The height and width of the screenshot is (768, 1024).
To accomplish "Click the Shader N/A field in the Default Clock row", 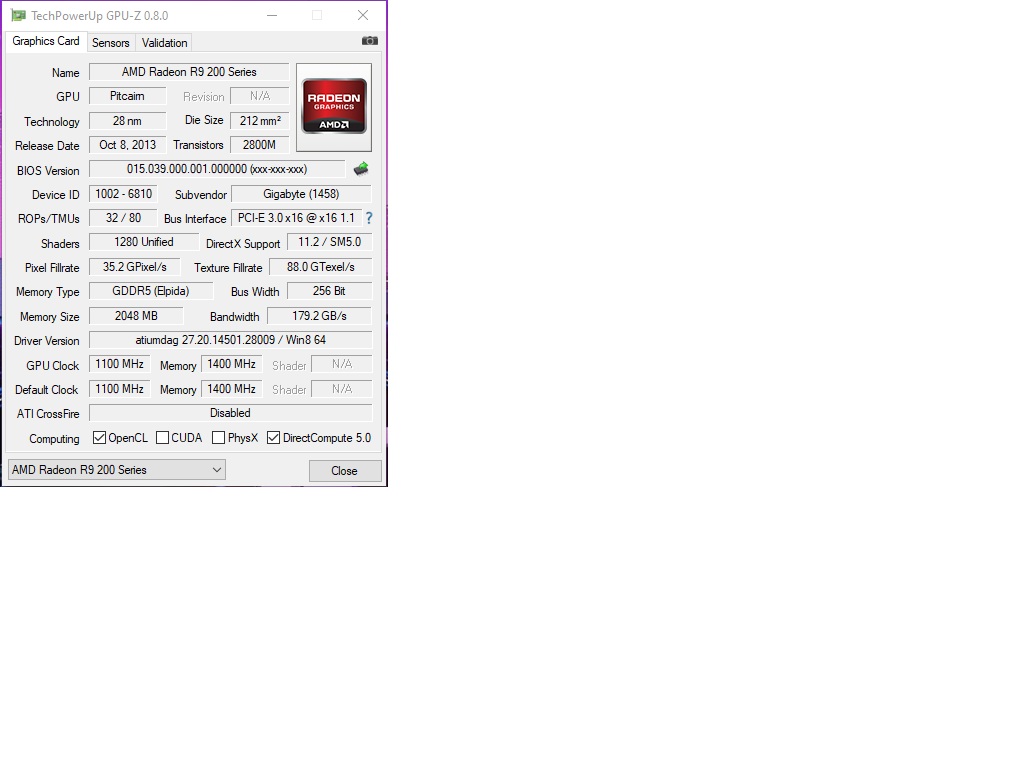I will pyautogui.click(x=342, y=389).
